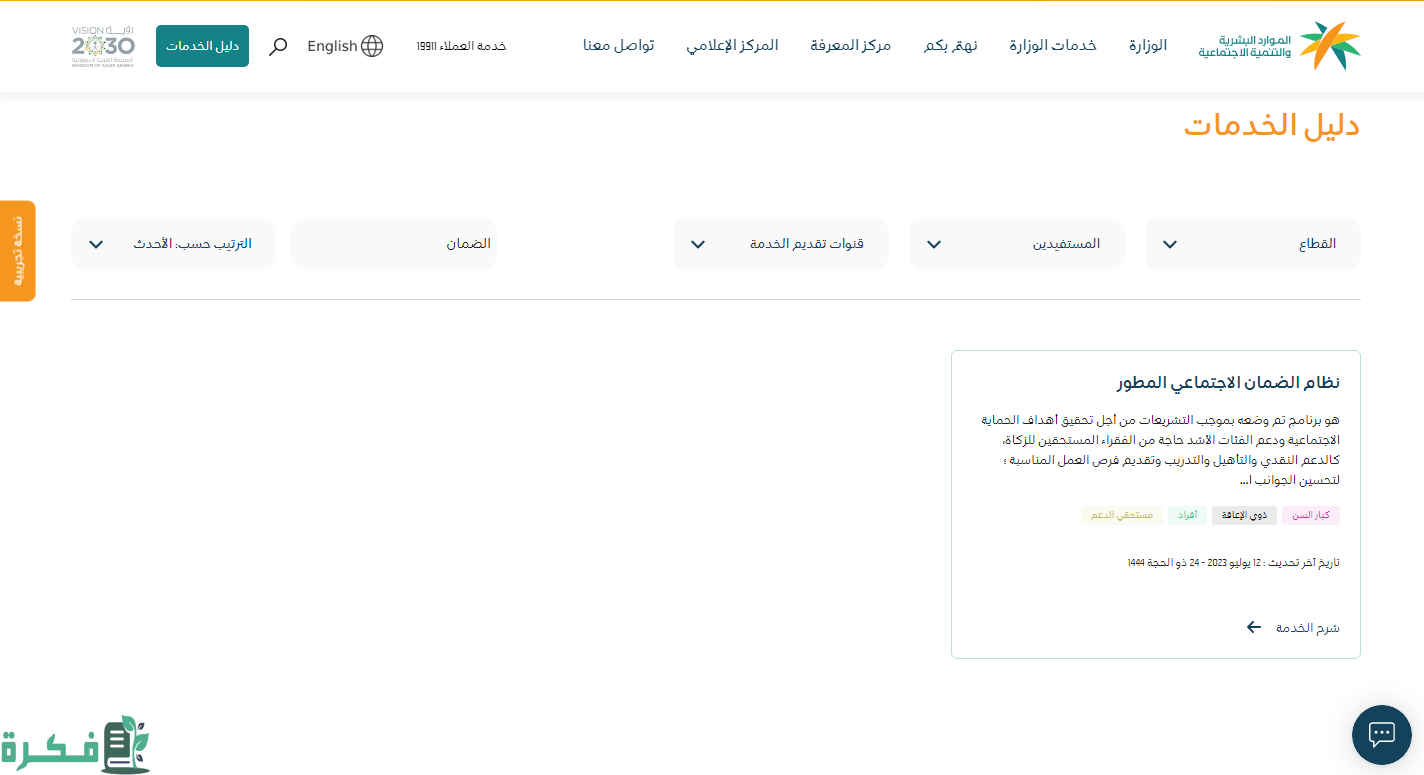
Task: Click the ministry logo in the header
Action: [1280, 46]
